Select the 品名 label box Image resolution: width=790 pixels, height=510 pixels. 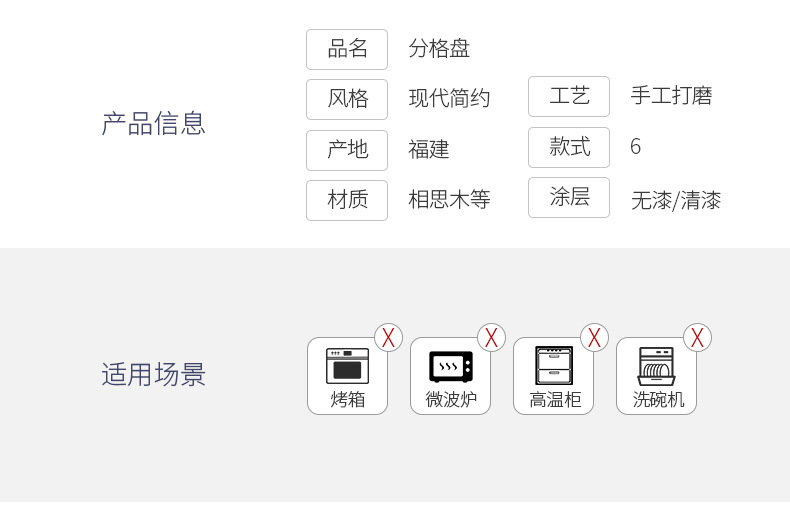347,49
